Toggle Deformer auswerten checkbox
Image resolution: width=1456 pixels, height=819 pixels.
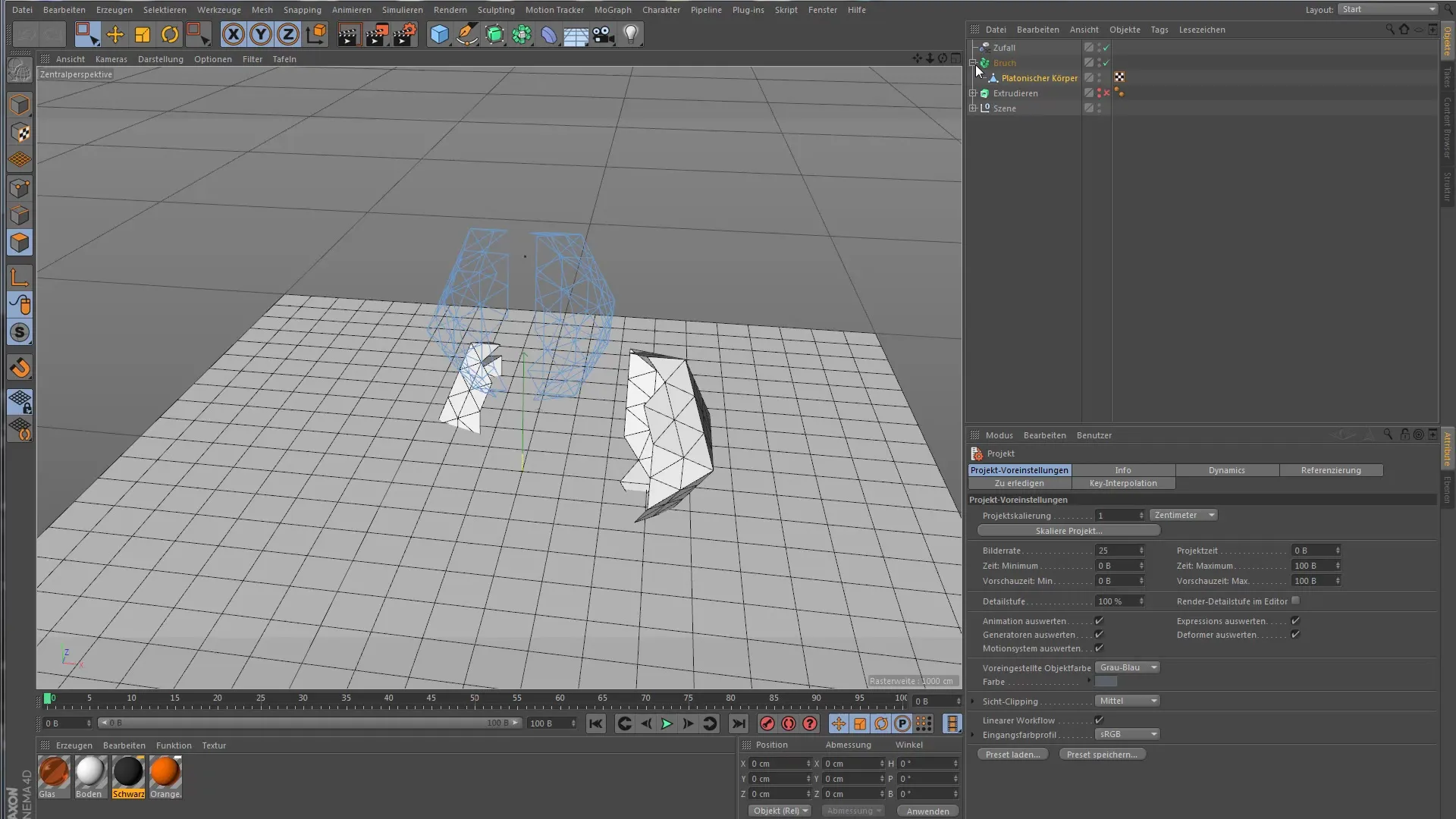[1295, 634]
